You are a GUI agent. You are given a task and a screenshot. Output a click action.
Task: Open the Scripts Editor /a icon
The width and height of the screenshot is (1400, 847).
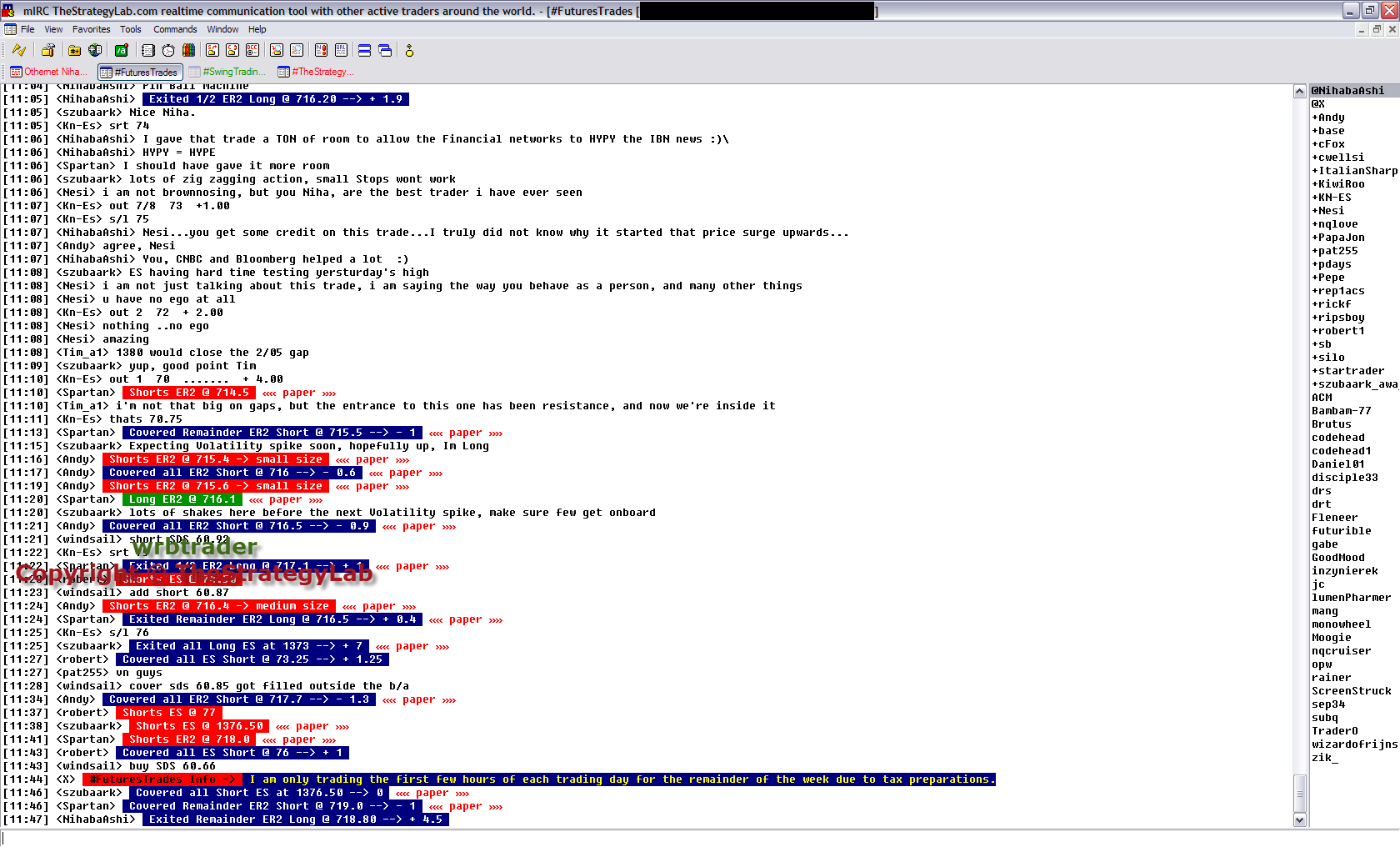pos(122,50)
